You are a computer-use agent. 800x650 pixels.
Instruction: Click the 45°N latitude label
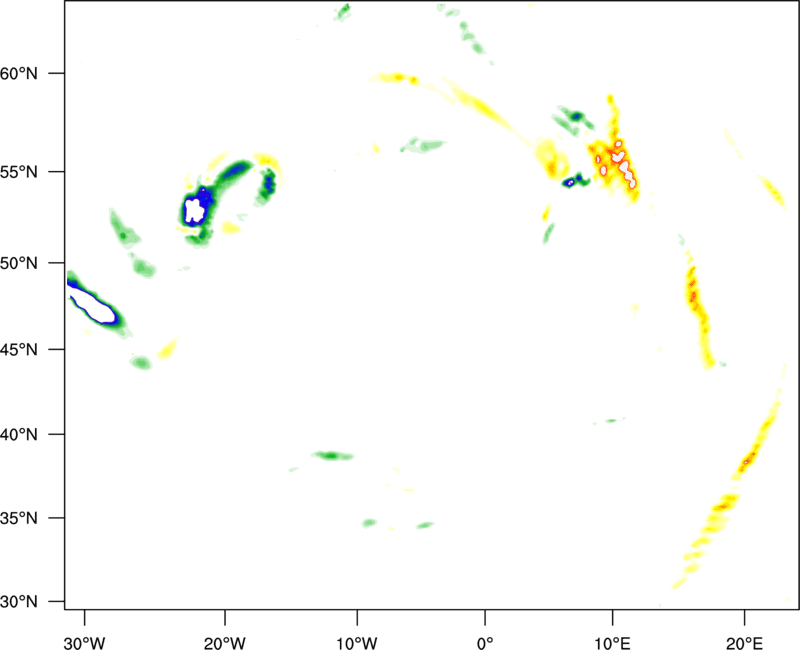(19, 349)
